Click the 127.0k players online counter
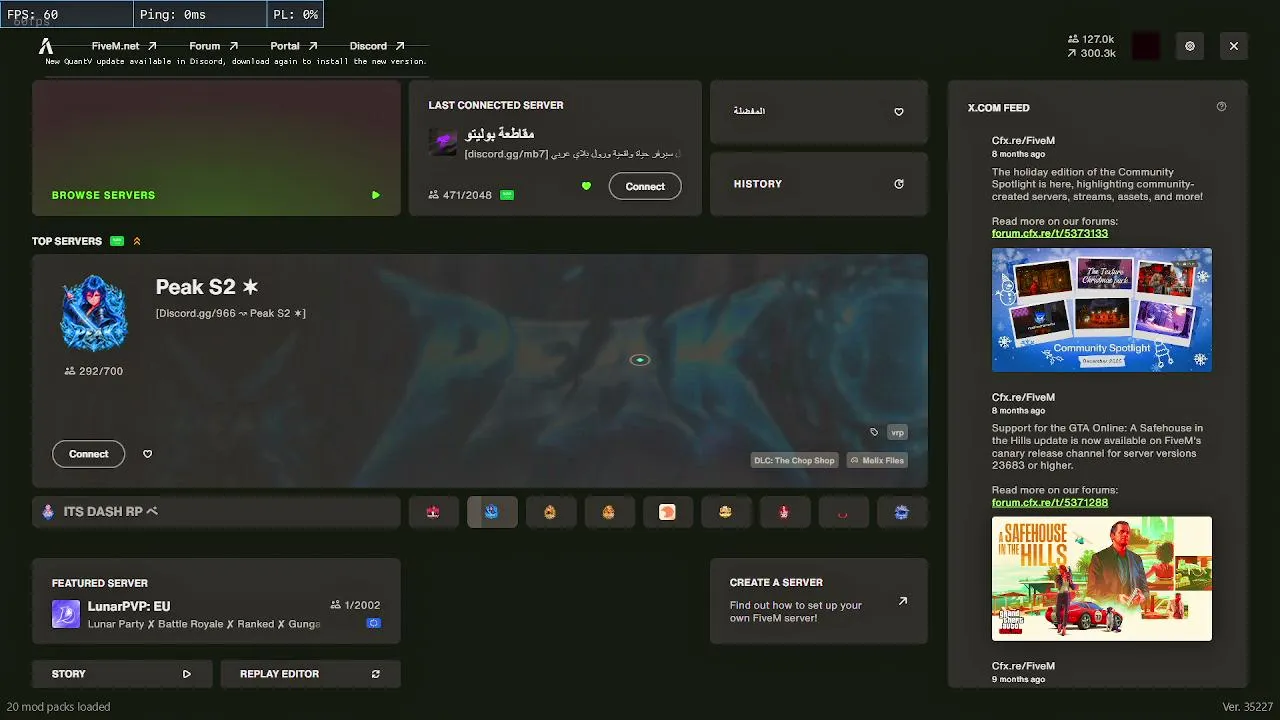1280x720 pixels. tap(1091, 39)
